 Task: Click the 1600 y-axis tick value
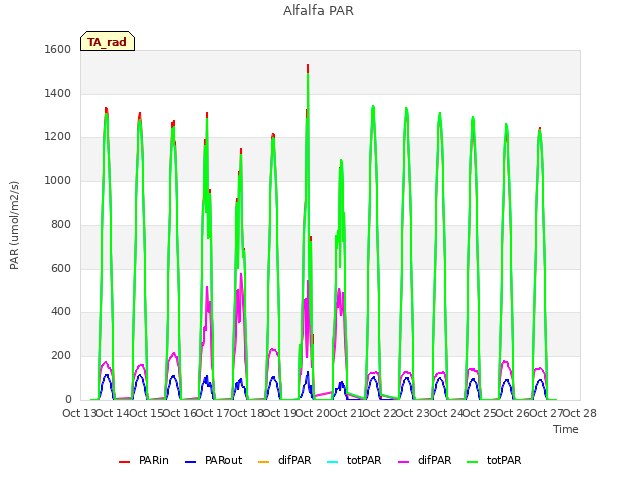click(58, 49)
